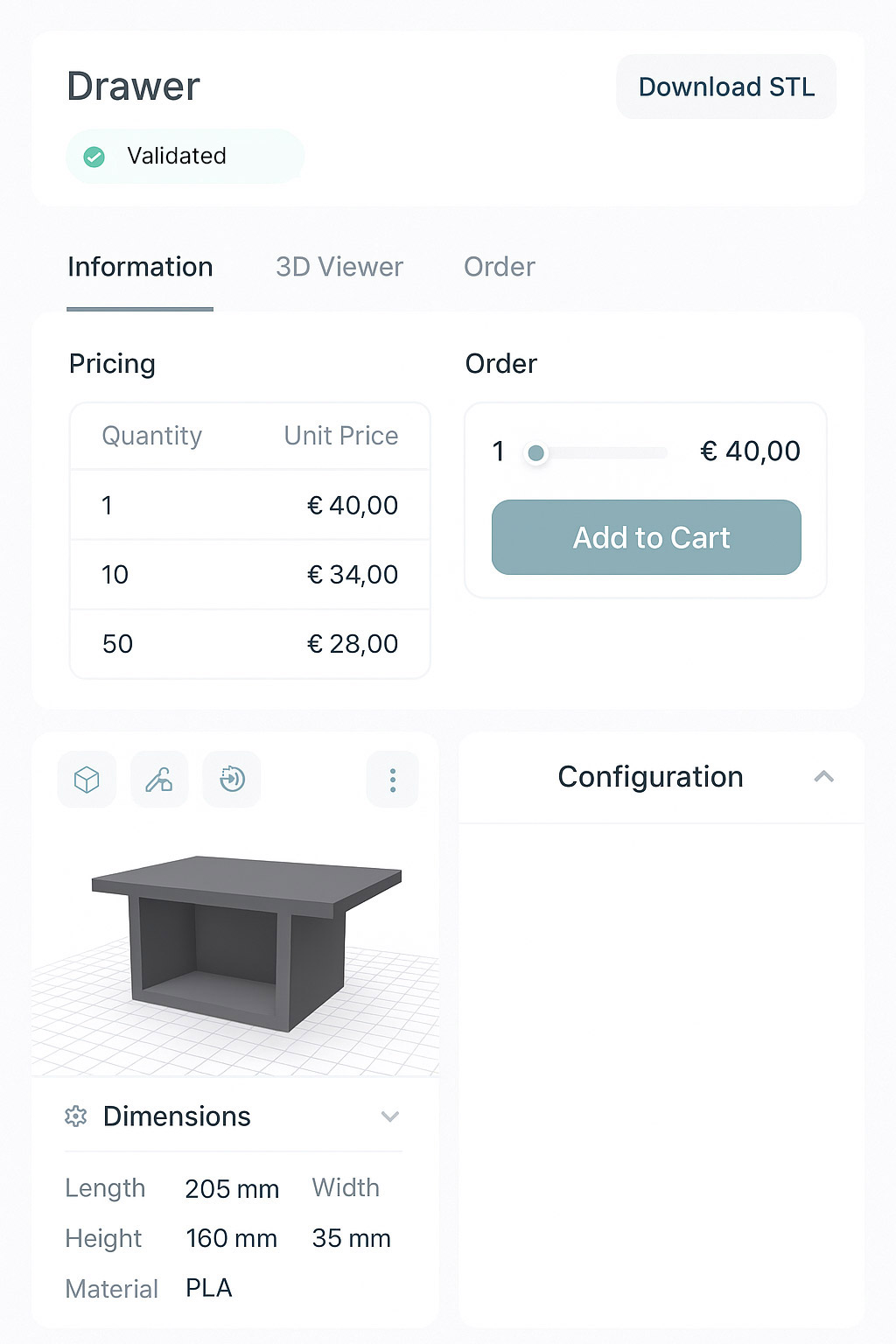Click the Configuration panel header title
This screenshot has height=1344, width=896.
pyautogui.click(x=650, y=777)
